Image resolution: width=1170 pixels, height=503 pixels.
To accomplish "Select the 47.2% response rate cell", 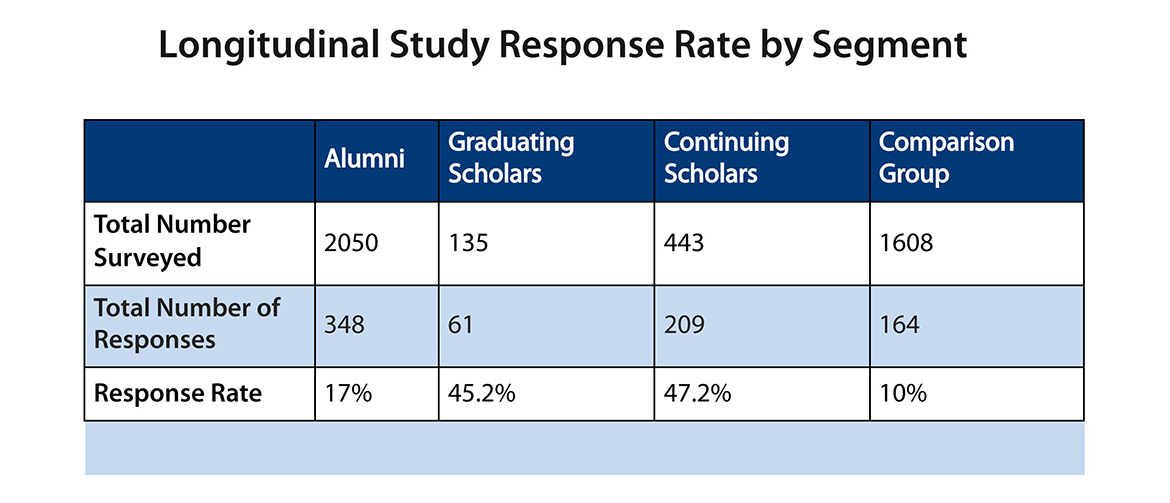I will click(x=698, y=394).
